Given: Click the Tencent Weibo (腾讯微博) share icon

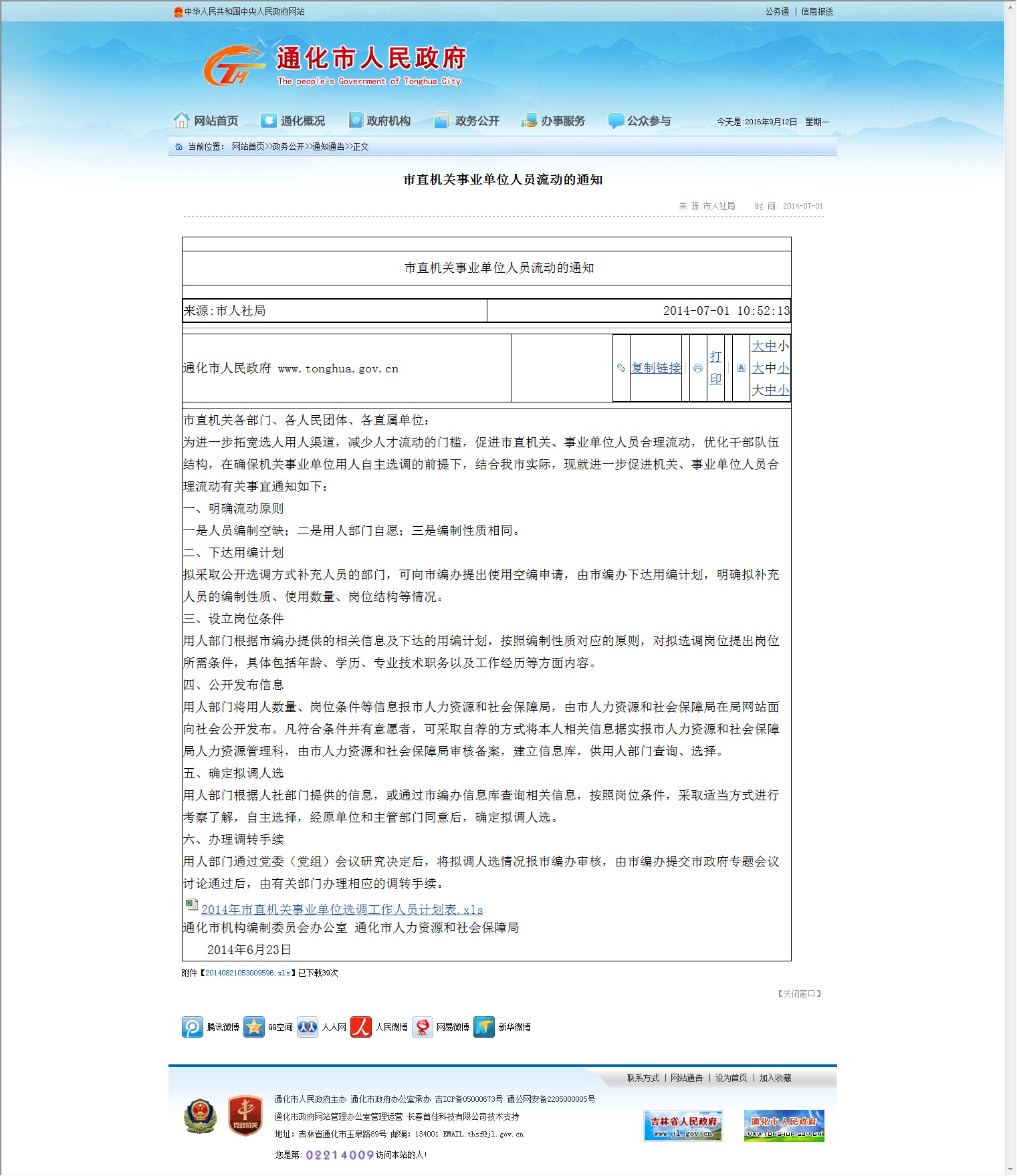Looking at the screenshot, I should coord(193,1027).
